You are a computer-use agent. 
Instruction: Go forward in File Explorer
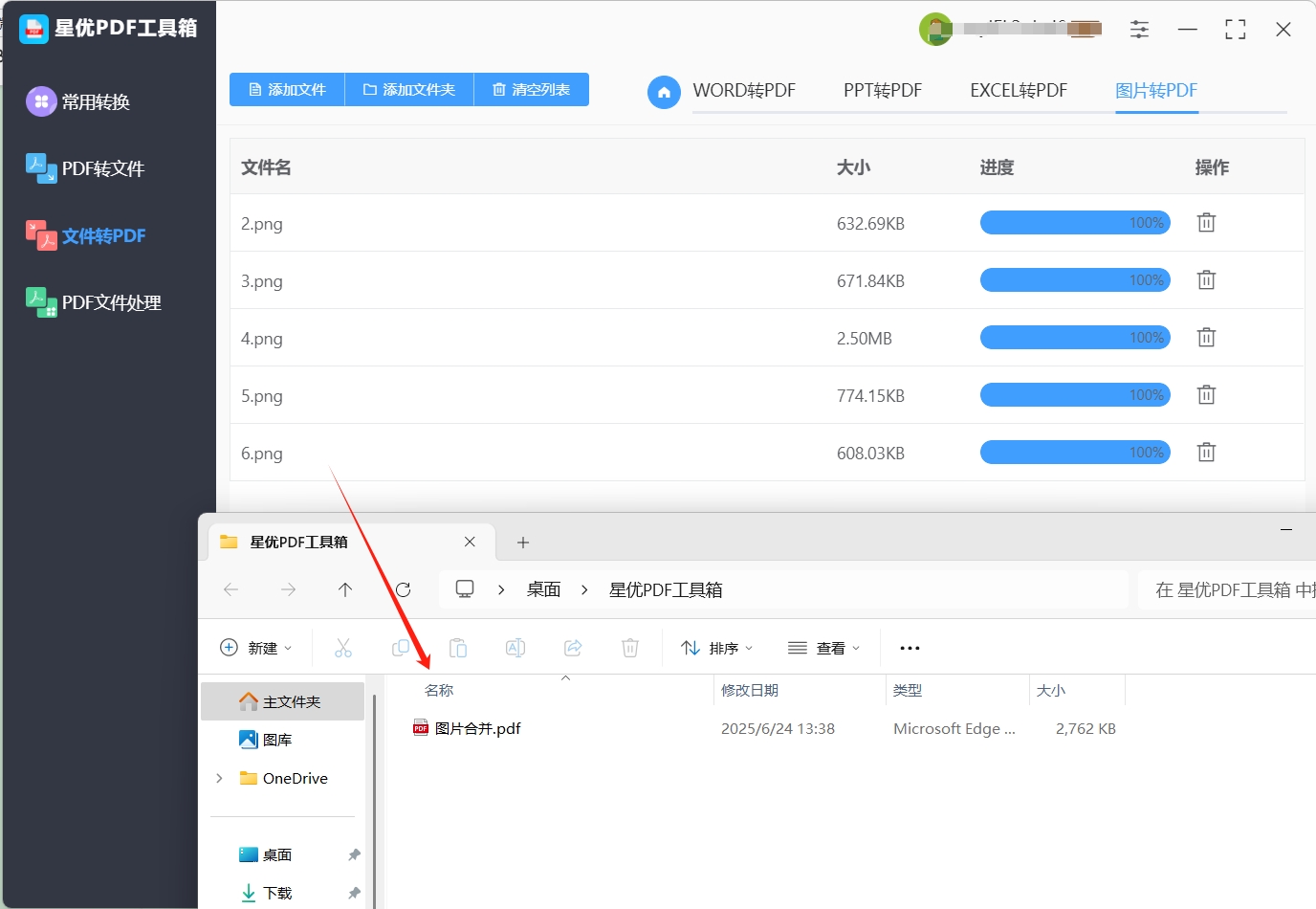[288, 589]
